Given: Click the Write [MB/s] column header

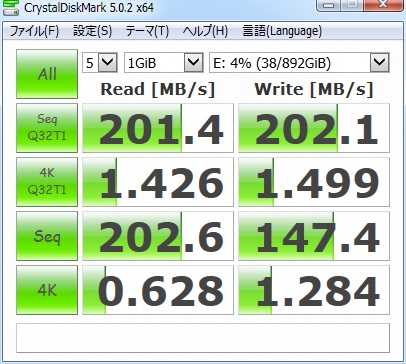Looking at the screenshot, I should (314, 89).
